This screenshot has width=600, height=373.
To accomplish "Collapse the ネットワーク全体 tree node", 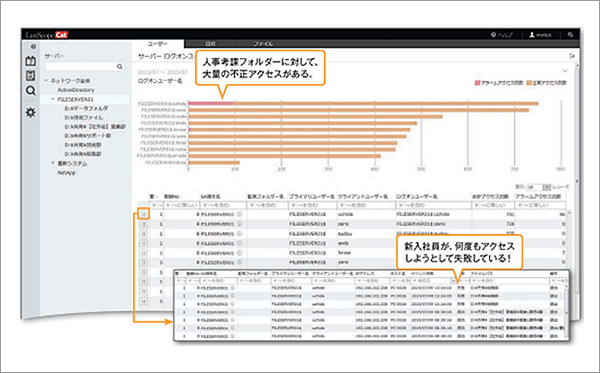I will pyautogui.click(x=46, y=81).
